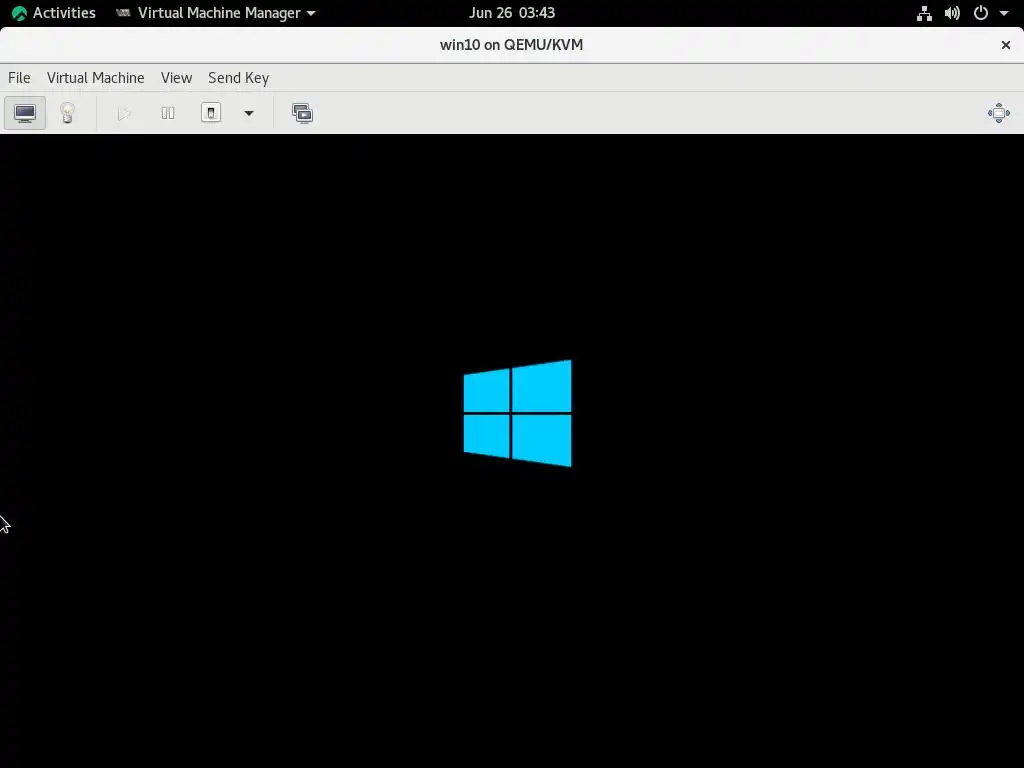Close the win10 on QEMU/KVM window
1024x768 pixels.
tap(1006, 44)
